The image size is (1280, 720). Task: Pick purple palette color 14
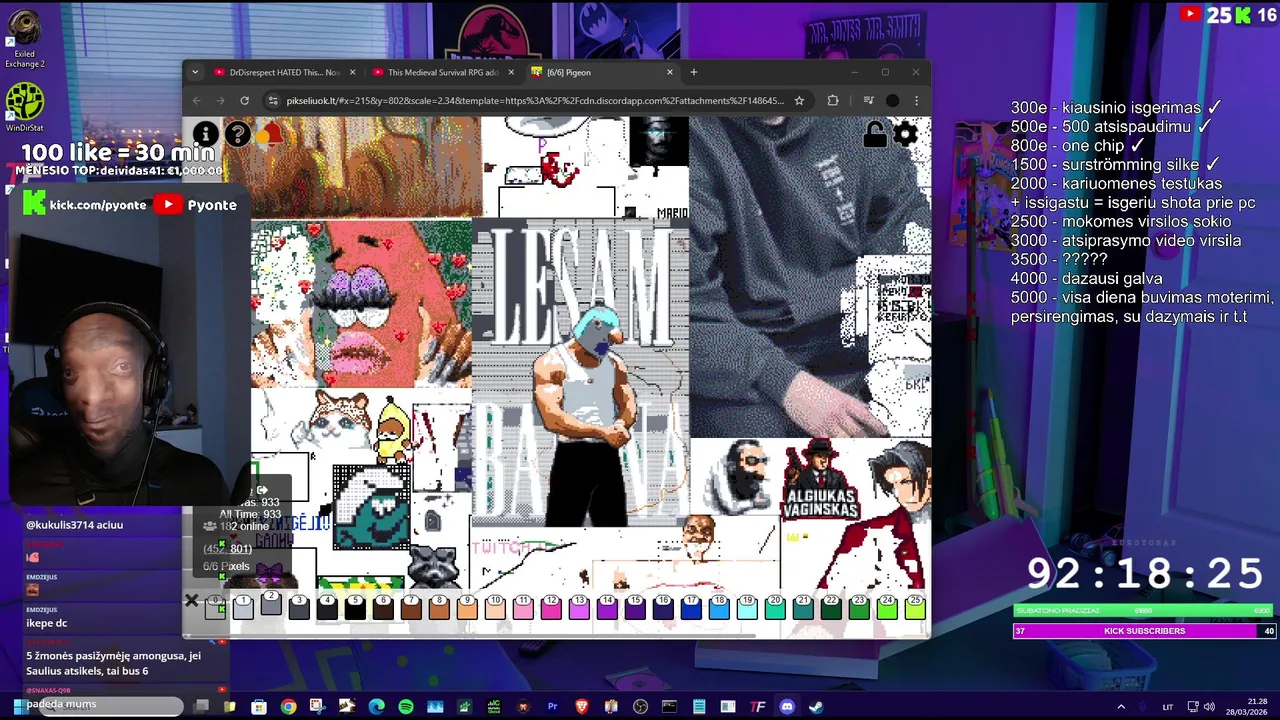[607, 607]
